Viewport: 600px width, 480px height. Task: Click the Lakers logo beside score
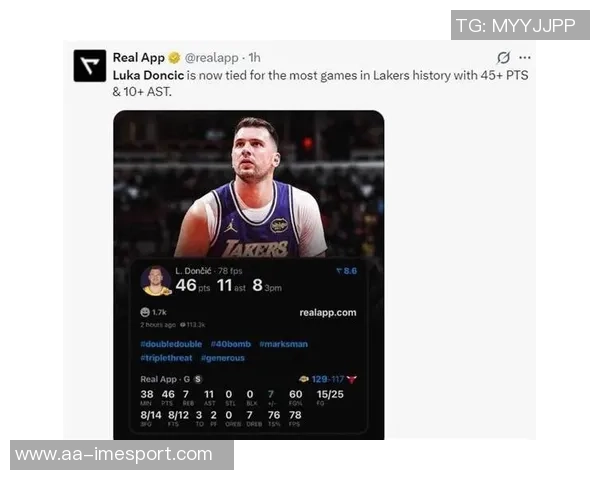304,379
